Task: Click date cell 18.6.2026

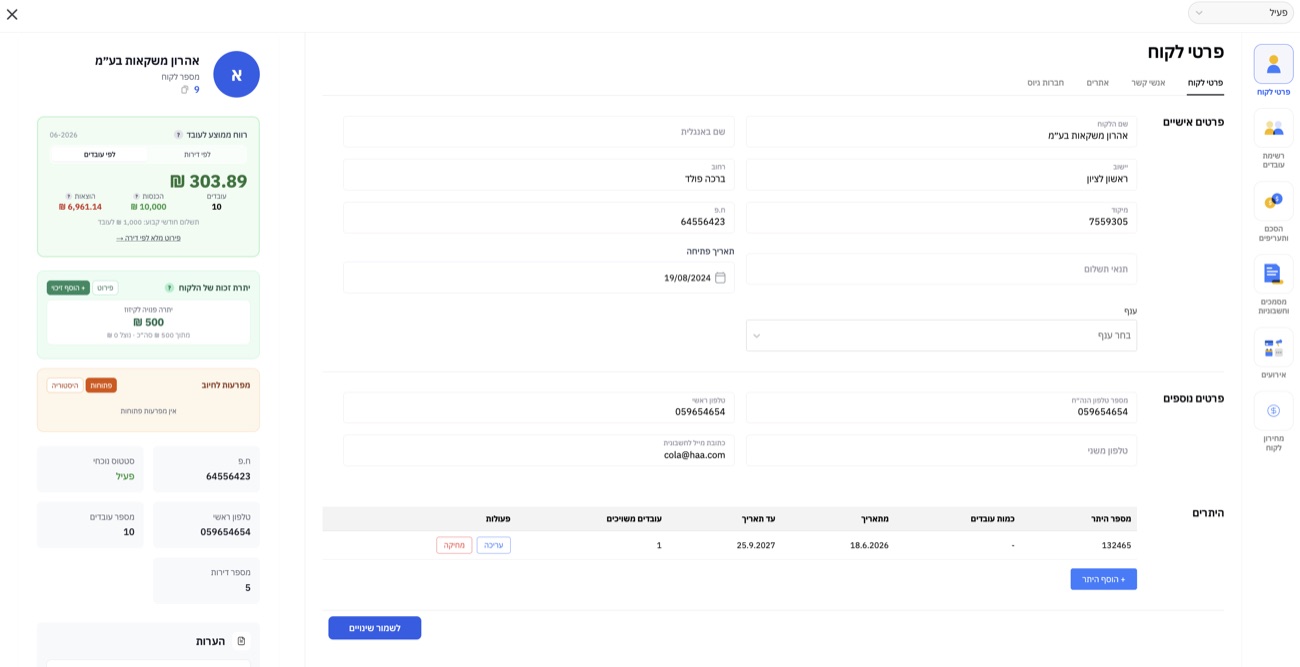Action: tap(869, 545)
